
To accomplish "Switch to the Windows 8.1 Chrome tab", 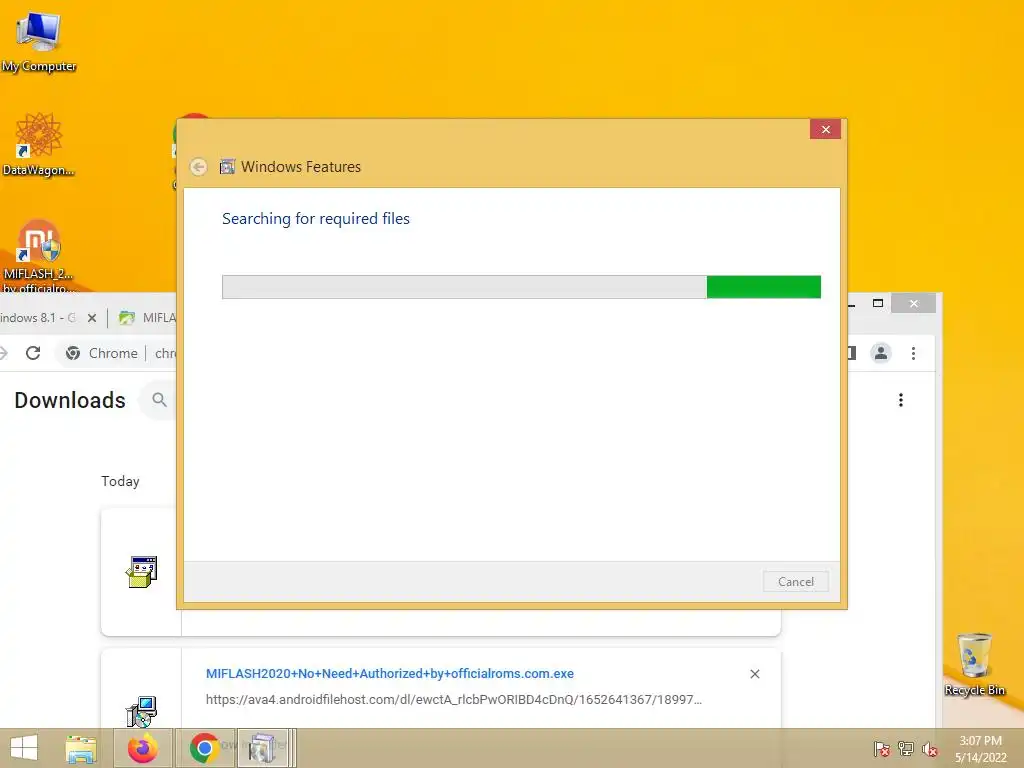I will tap(39, 318).
